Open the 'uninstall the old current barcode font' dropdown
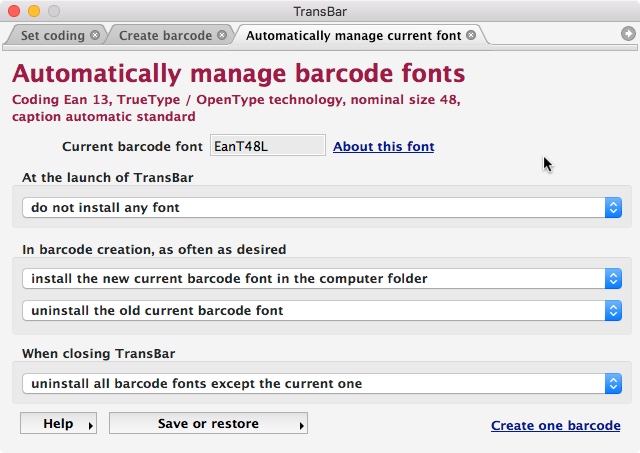The height and width of the screenshot is (453, 640). [322, 311]
